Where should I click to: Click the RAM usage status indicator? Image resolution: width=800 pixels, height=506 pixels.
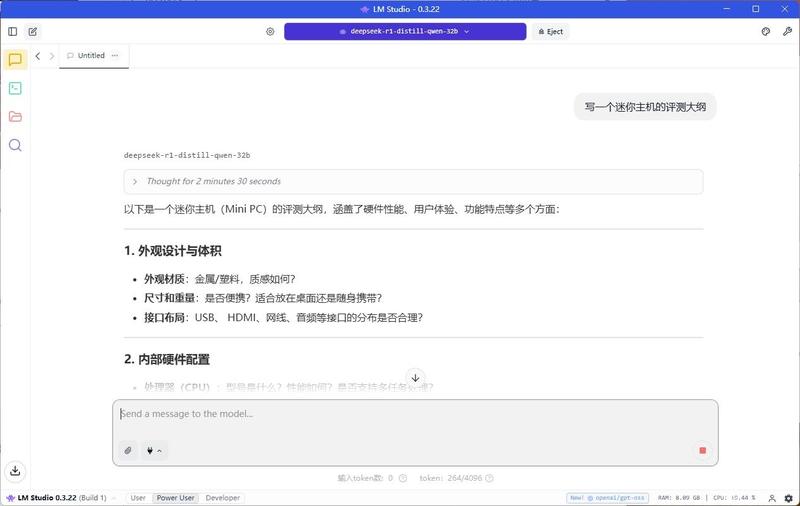pyautogui.click(x=679, y=498)
